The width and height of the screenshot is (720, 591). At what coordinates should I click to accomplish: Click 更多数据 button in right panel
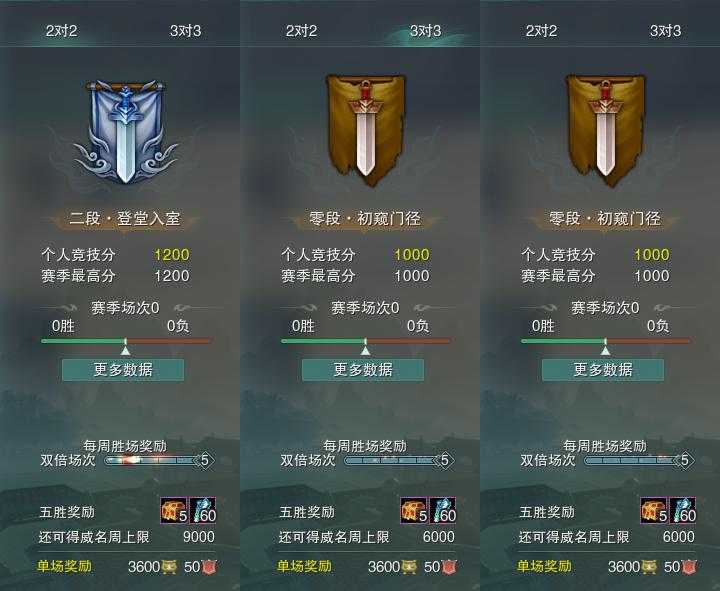[603, 370]
